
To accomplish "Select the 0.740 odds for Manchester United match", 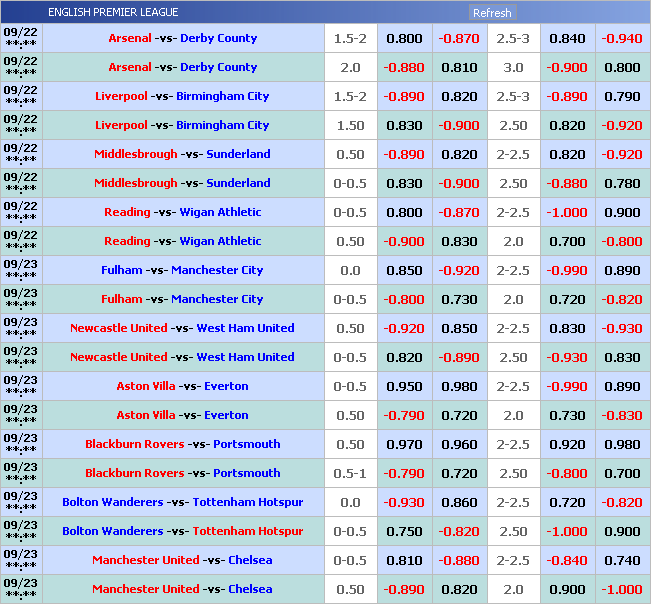I will click(x=621, y=560).
